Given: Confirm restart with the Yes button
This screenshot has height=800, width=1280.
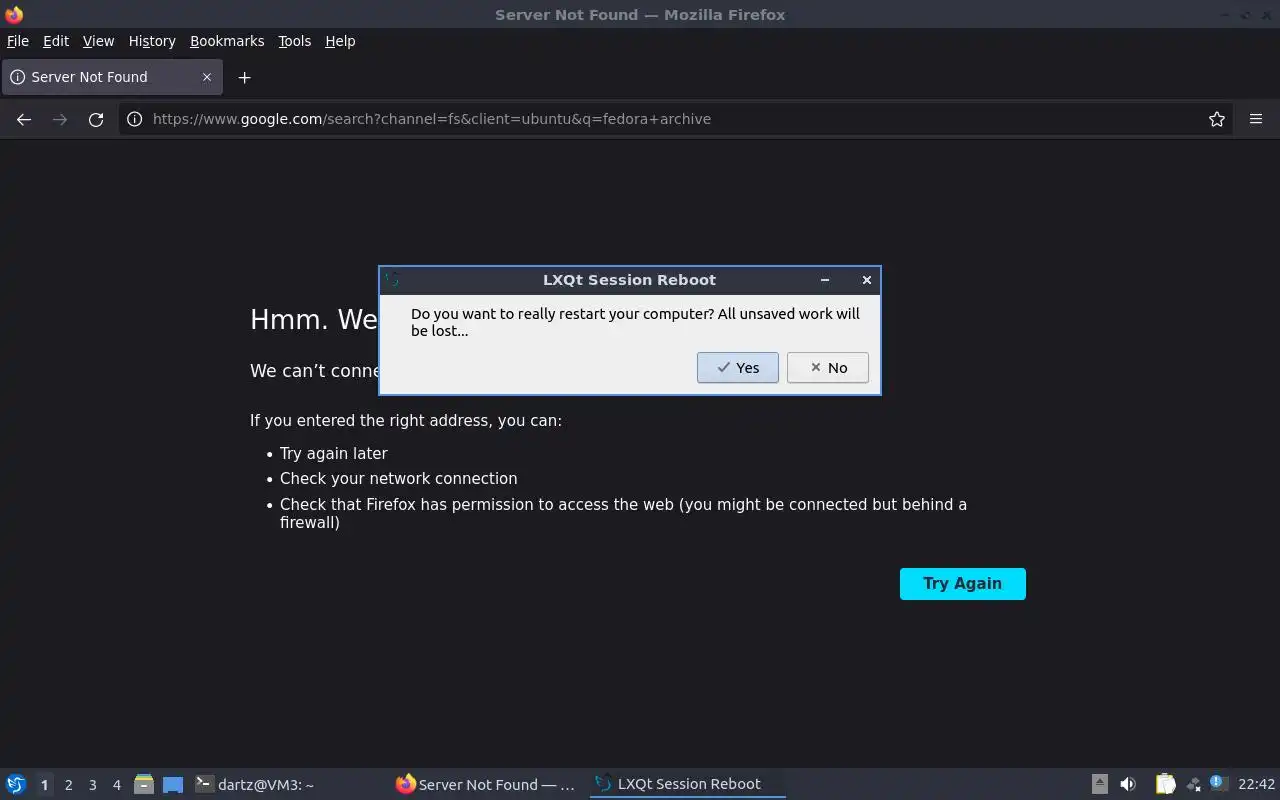Looking at the screenshot, I should pos(738,368).
